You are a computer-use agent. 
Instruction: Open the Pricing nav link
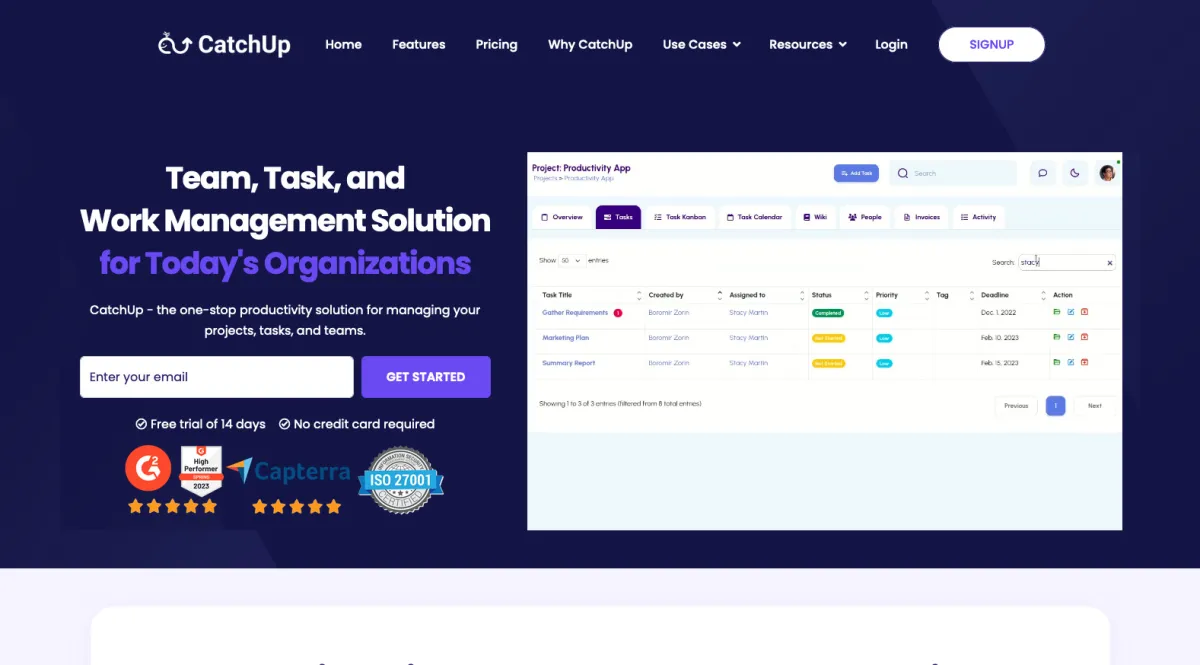pos(496,44)
